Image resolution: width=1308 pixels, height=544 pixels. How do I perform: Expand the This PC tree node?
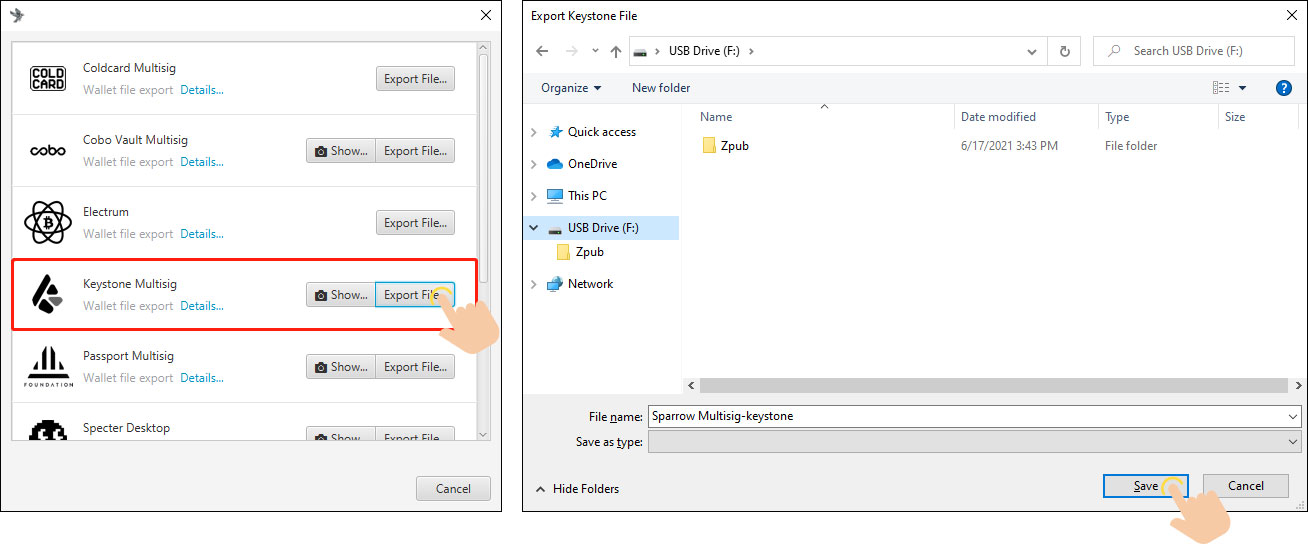(x=533, y=196)
